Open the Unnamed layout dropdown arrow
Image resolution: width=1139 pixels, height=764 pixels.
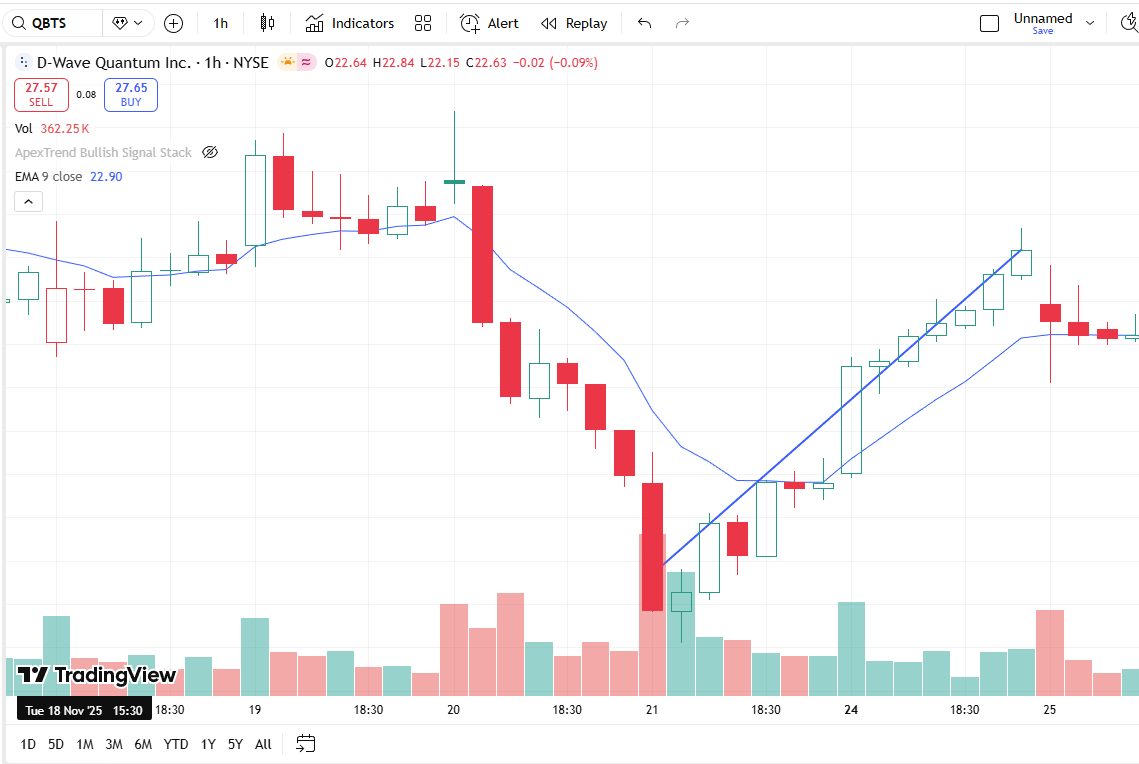[1090, 22]
